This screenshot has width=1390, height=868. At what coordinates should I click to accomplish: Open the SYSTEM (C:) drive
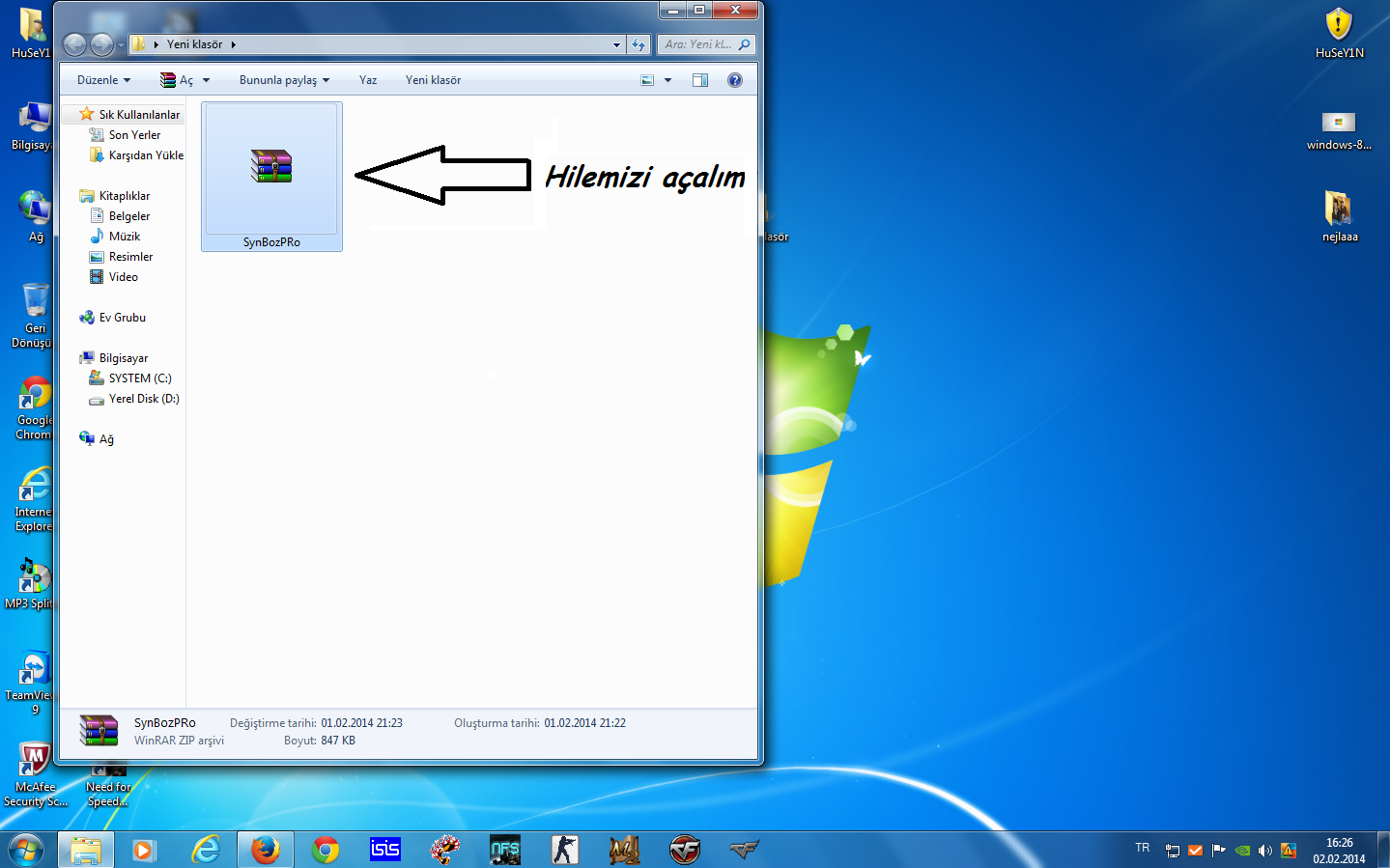(x=130, y=378)
